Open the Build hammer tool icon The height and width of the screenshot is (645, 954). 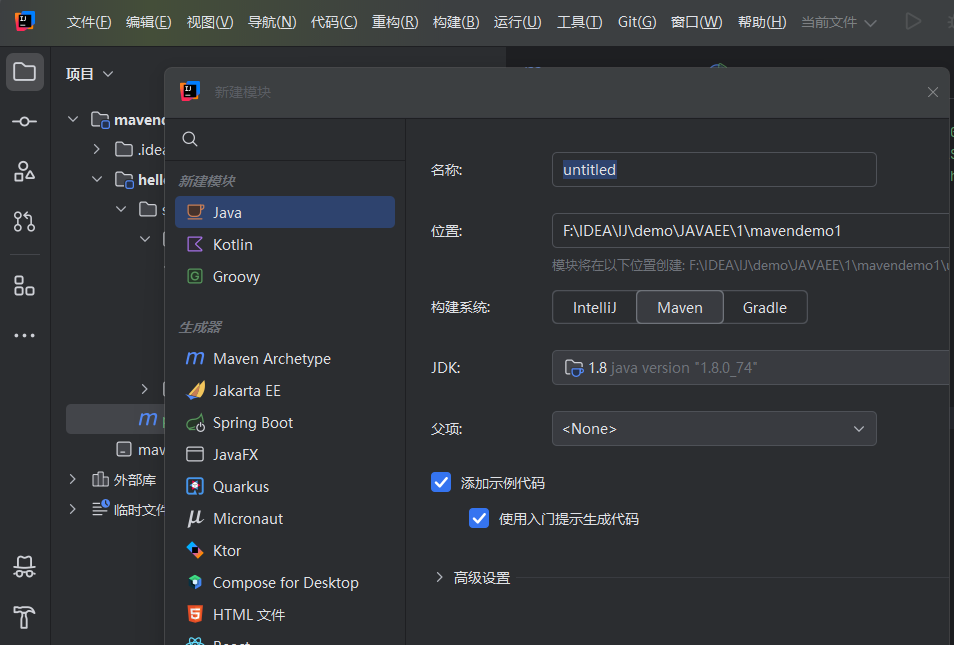pyautogui.click(x=25, y=617)
